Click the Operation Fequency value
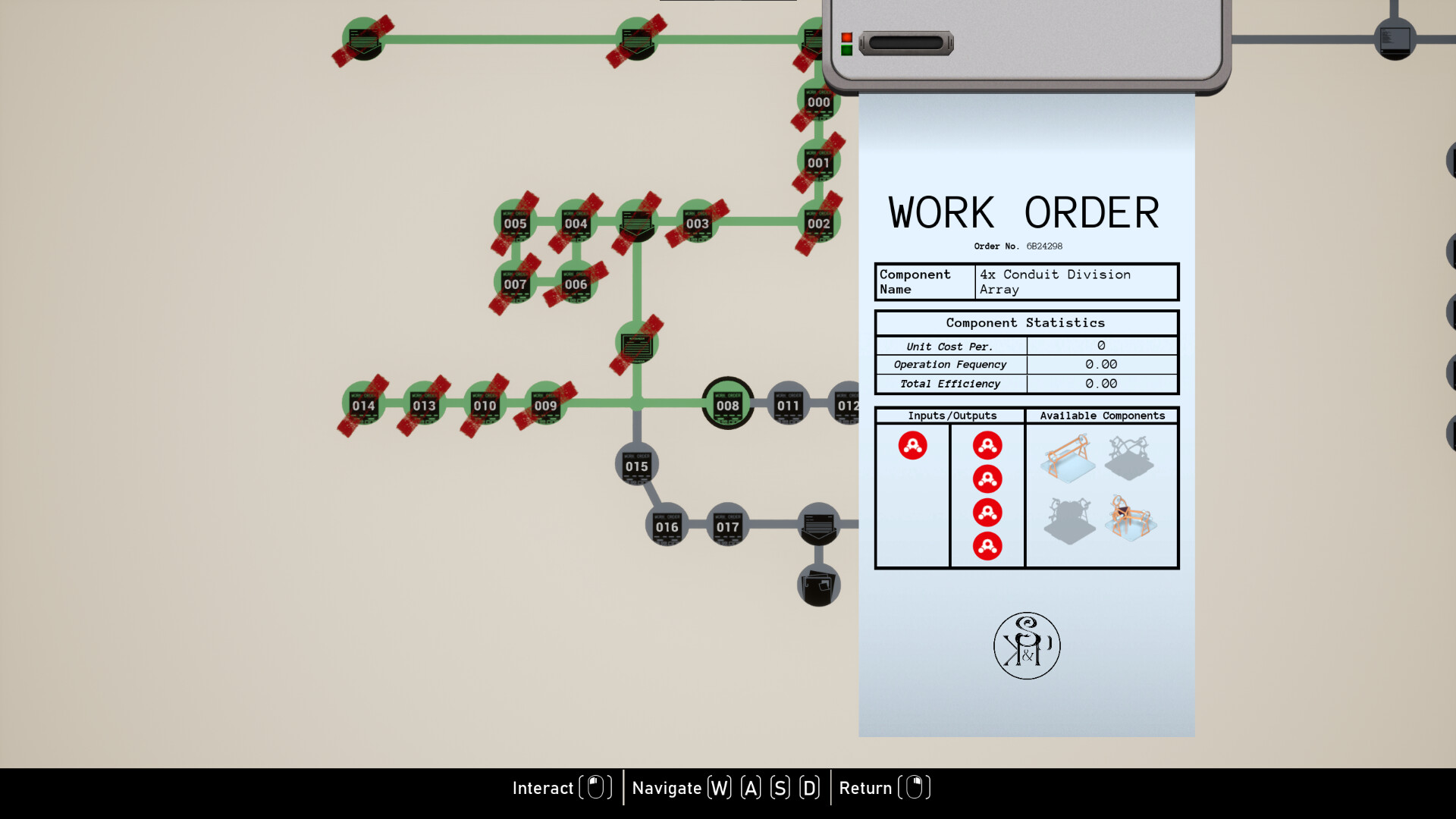 point(1101,365)
